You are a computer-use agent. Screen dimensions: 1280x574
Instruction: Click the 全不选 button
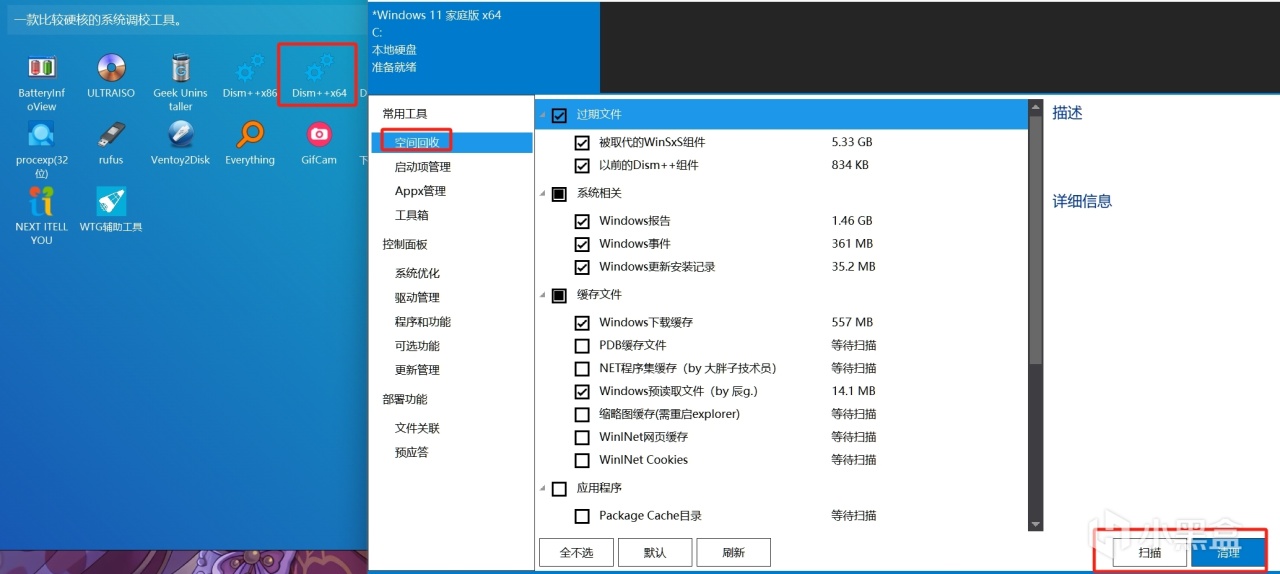pyautogui.click(x=576, y=552)
